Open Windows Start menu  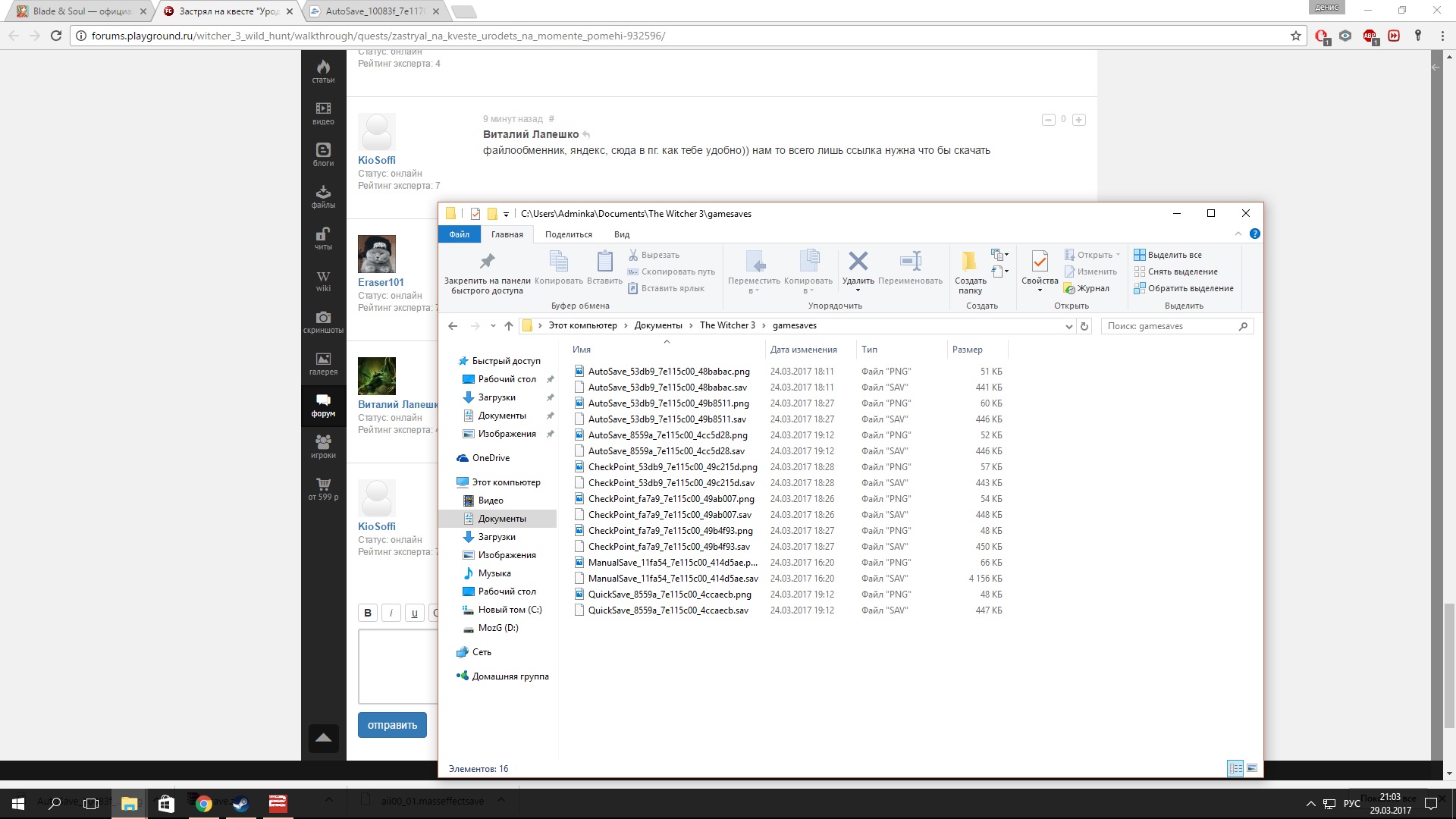point(18,803)
